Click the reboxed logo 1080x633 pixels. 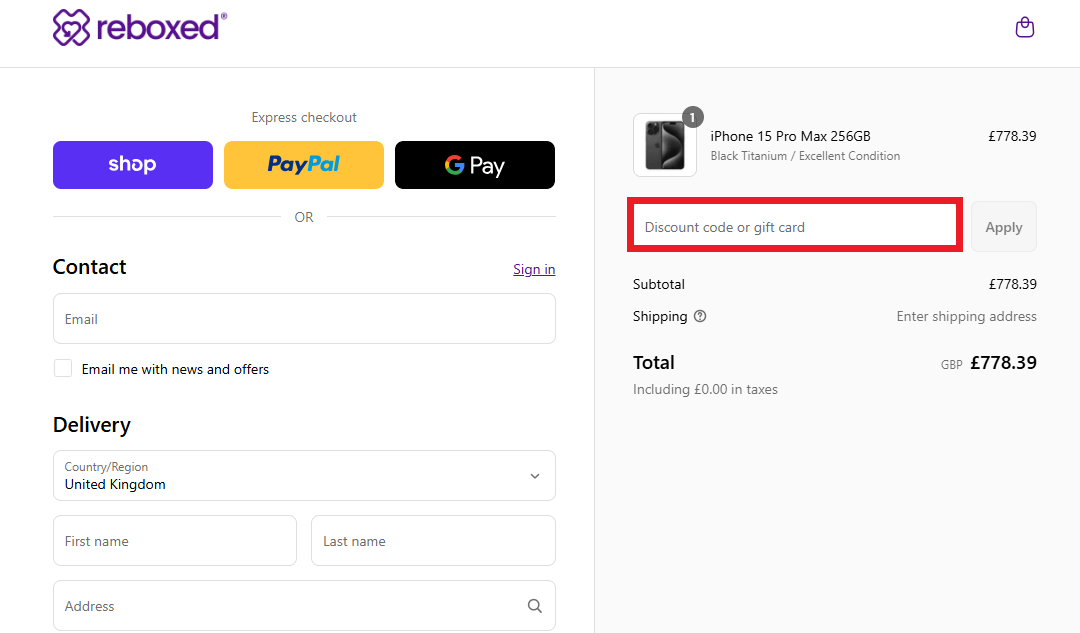pyautogui.click(x=140, y=27)
